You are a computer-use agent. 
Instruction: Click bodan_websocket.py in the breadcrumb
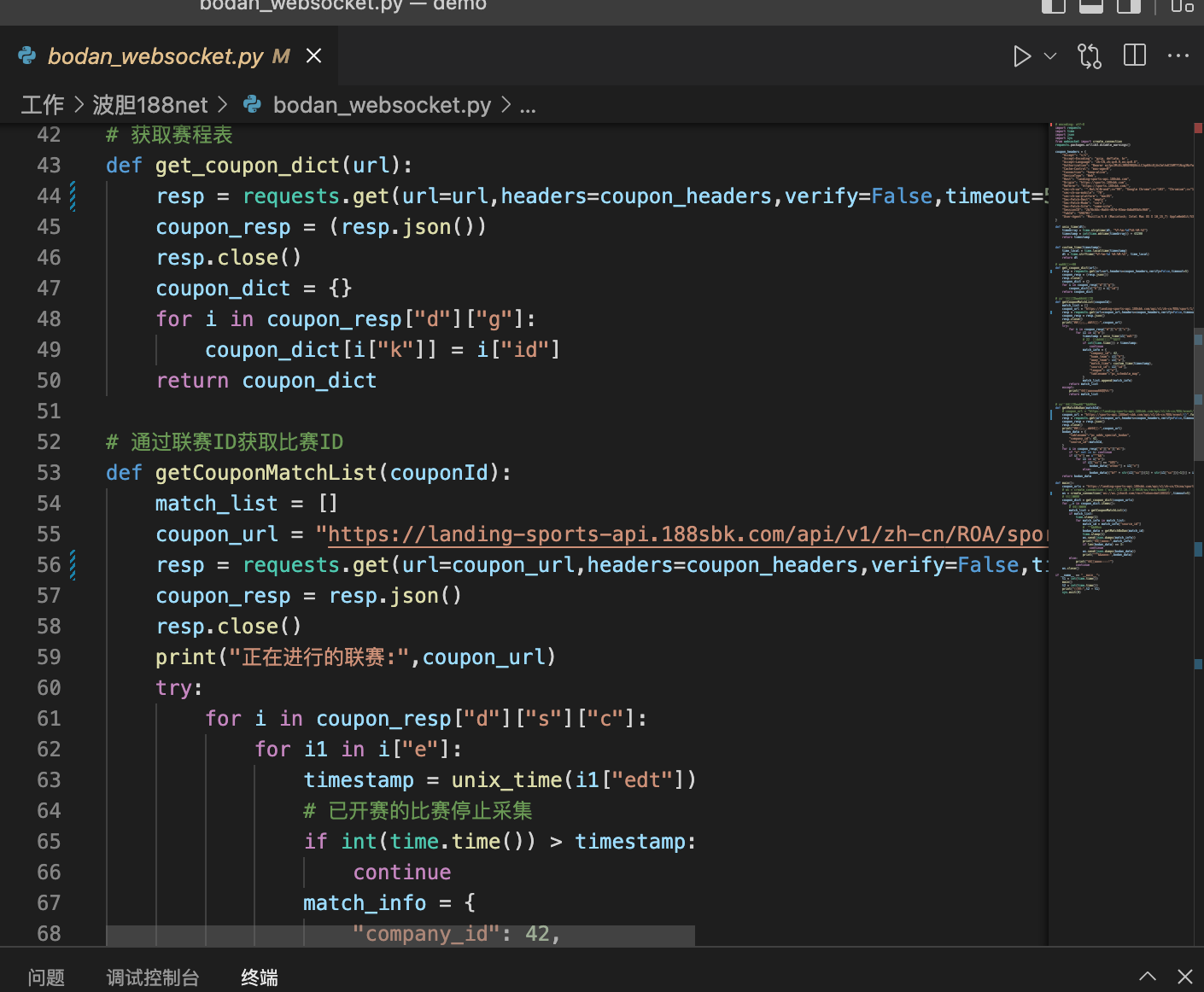point(382,105)
